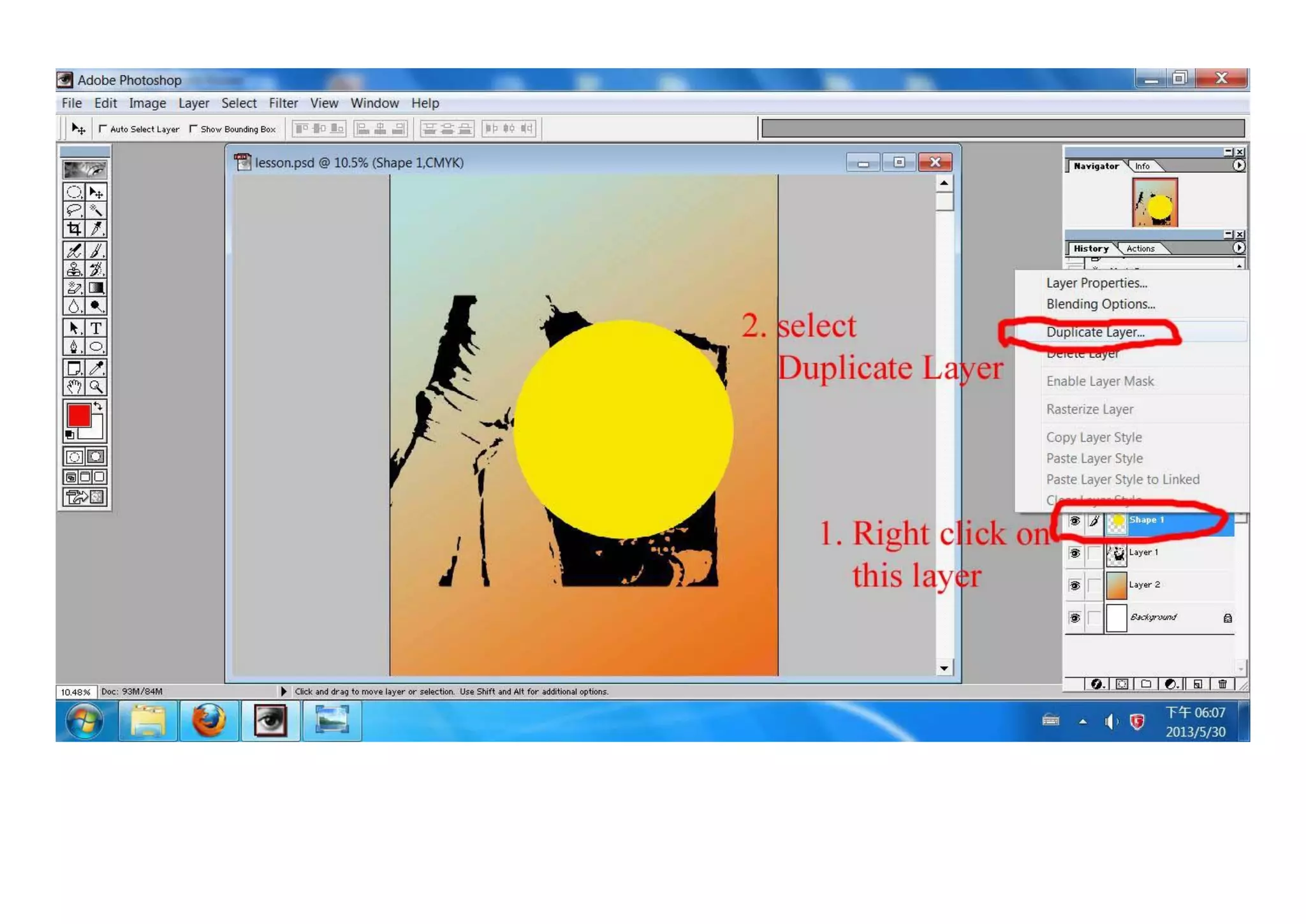The height and width of the screenshot is (924, 1306).
Task: Choose Layer Properties from context menu
Action: (1131, 283)
